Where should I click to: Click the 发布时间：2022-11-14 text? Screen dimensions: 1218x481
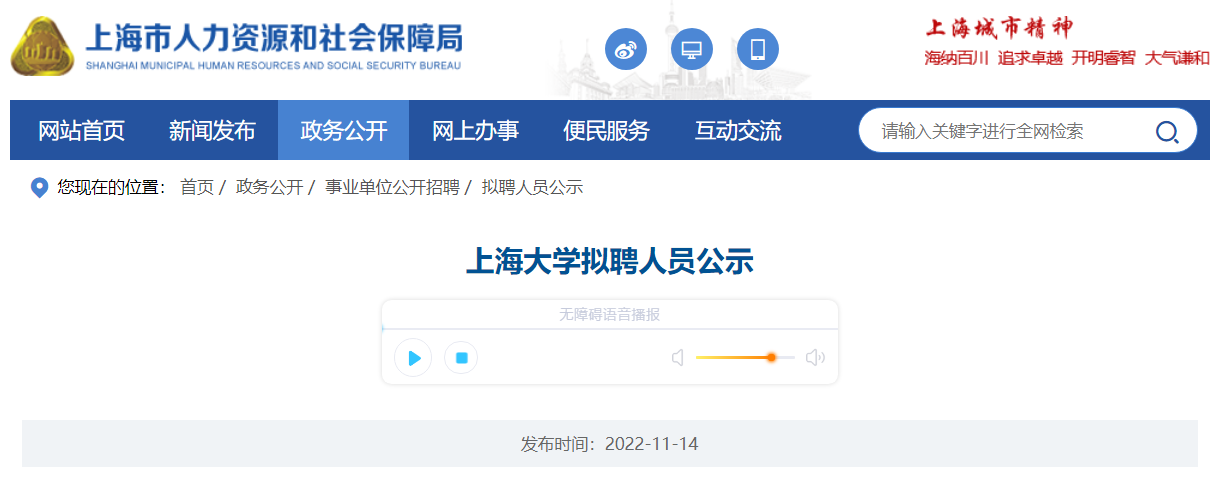(x=609, y=443)
